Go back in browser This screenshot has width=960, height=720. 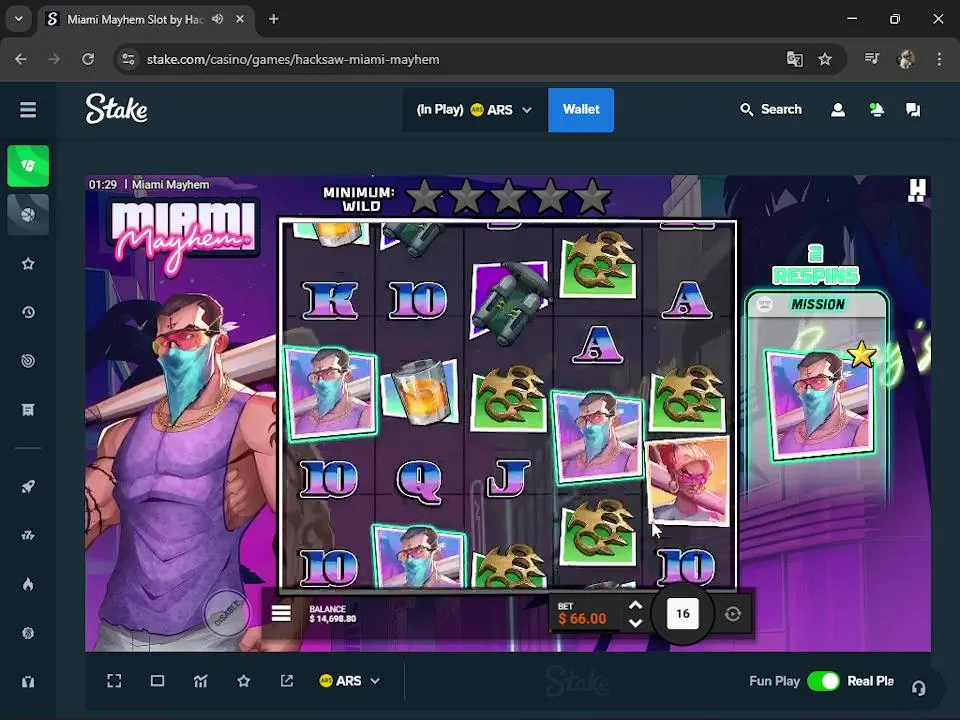coord(21,59)
